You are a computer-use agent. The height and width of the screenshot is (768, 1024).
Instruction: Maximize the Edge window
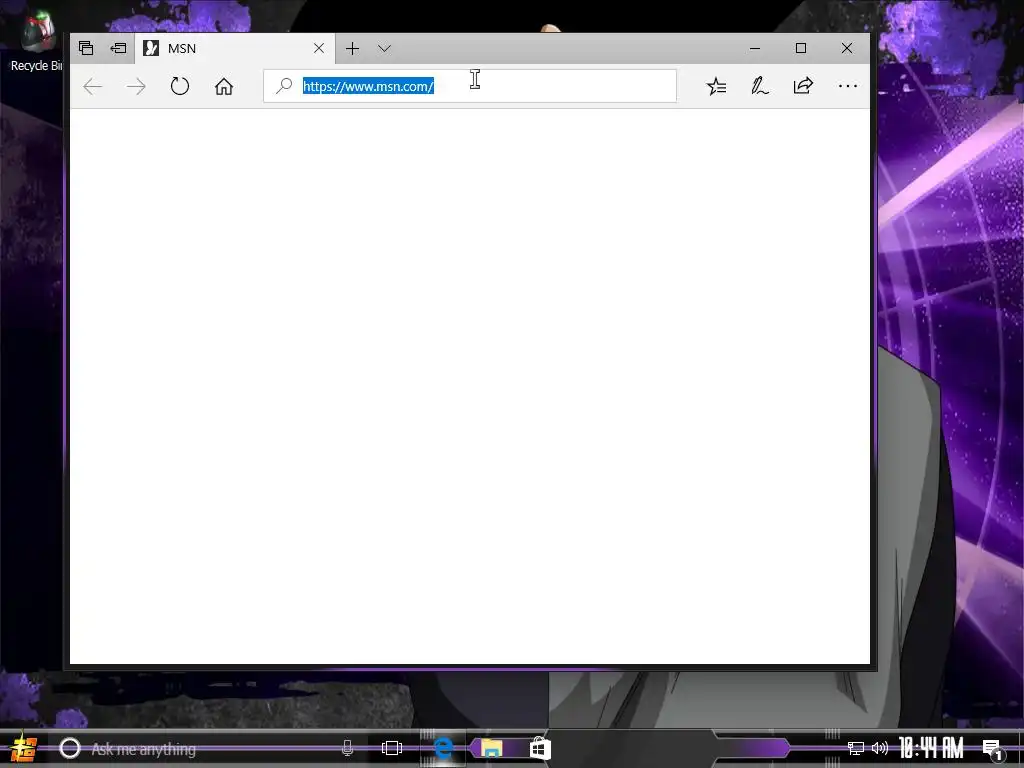pyautogui.click(x=801, y=48)
